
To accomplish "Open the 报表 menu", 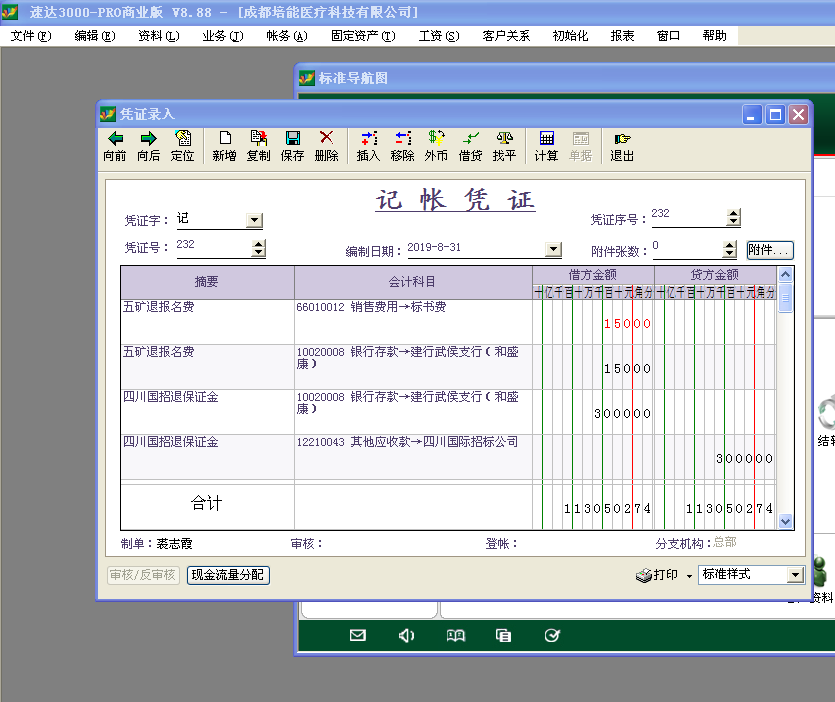I will pyautogui.click(x=622, y=36).
